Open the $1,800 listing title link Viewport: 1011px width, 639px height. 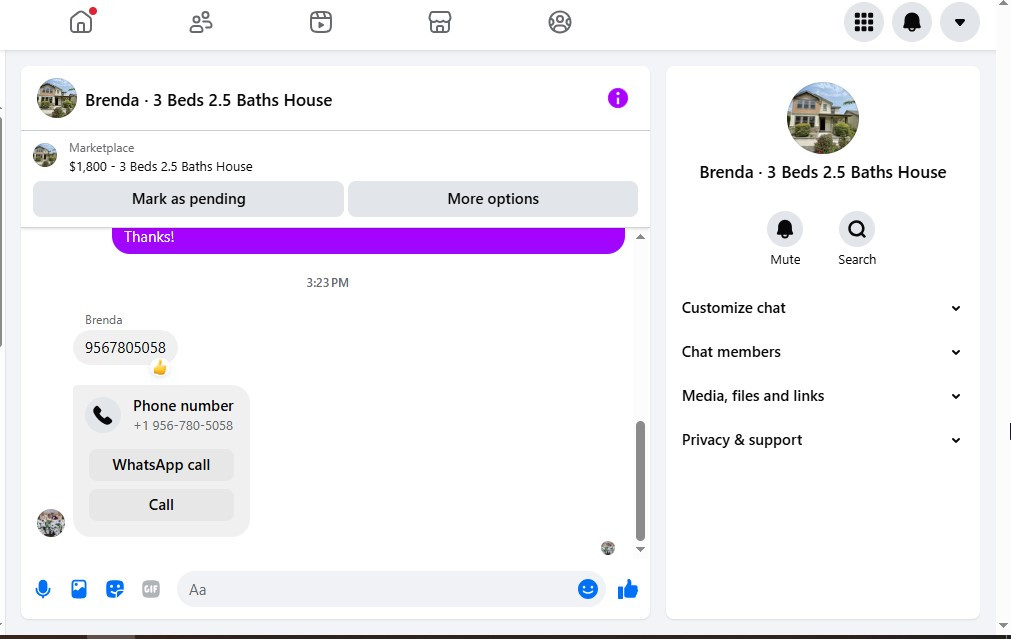(161, 166)
